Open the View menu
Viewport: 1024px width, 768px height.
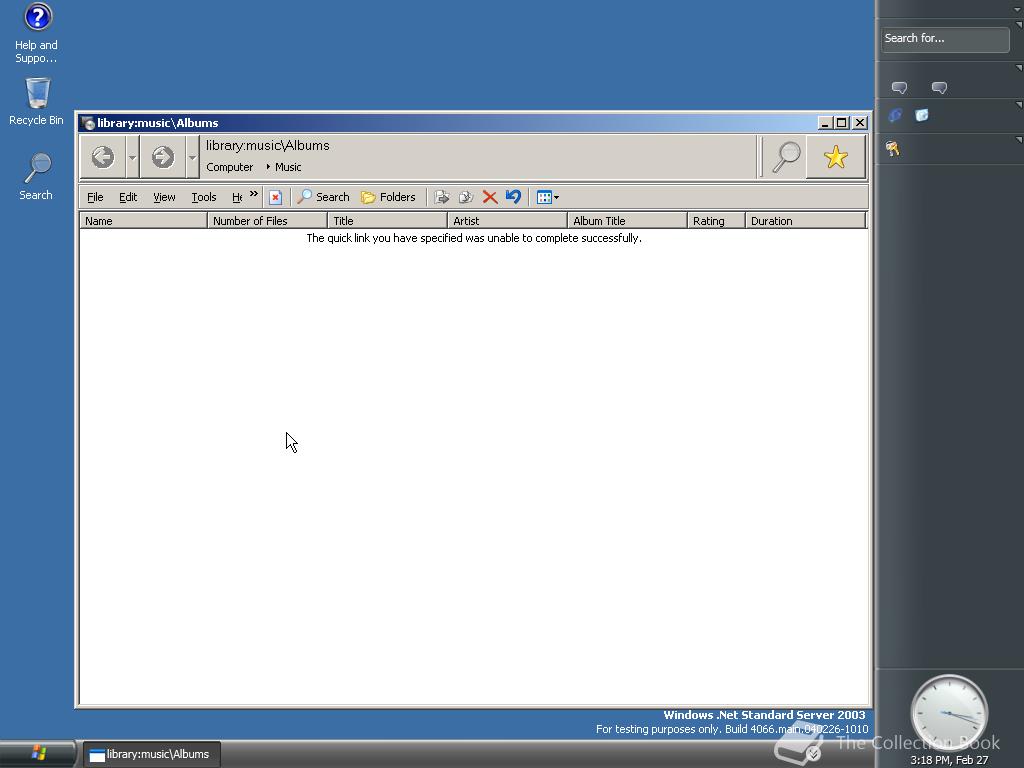[164, 197]
